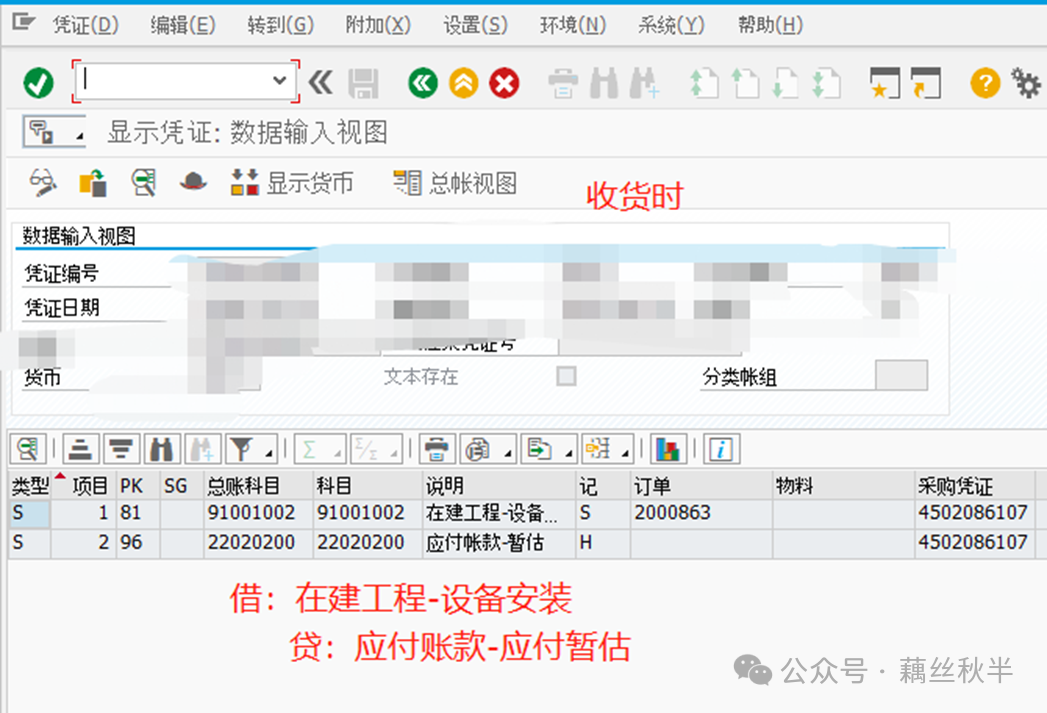Open the 设置(S) menu
This screenshot has height=713, width=1047.
475,25
